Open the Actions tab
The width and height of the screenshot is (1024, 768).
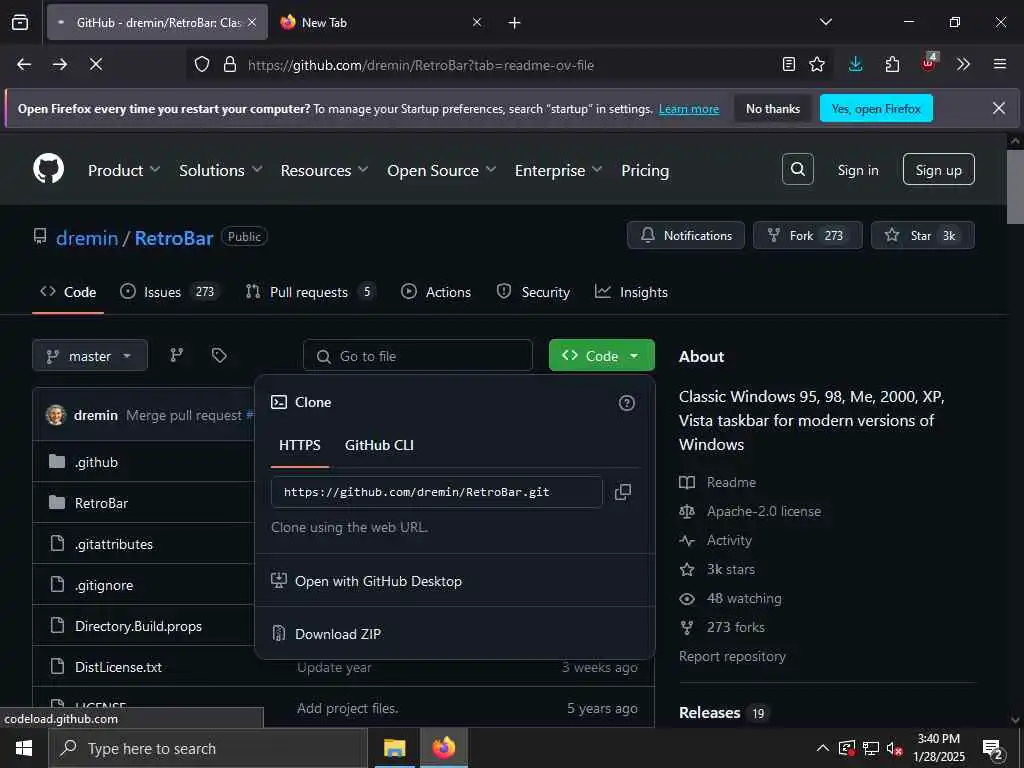coord(436,292)
